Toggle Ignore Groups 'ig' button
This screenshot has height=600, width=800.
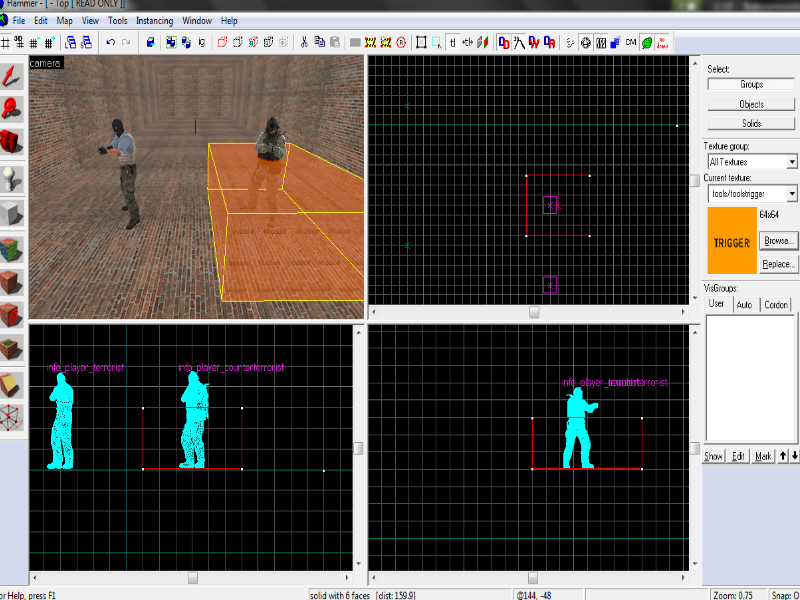click(x=202, y=42)
